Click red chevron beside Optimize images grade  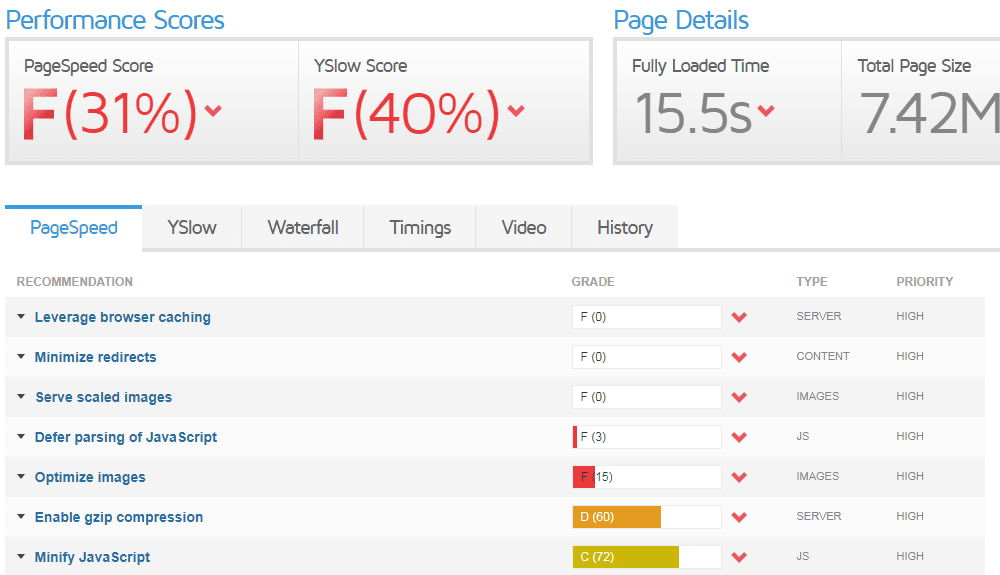click(740, 477)
